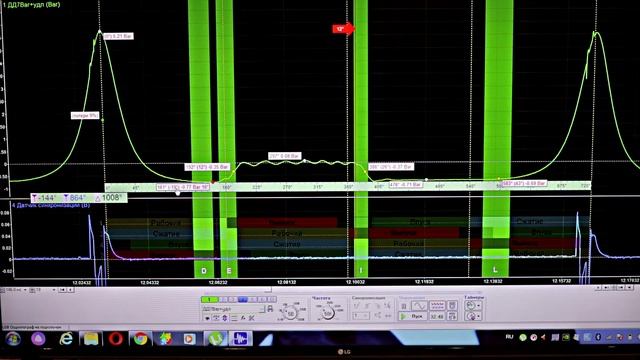Select green channel 1 button
This screenshot has width=640, height=360.
209,299
